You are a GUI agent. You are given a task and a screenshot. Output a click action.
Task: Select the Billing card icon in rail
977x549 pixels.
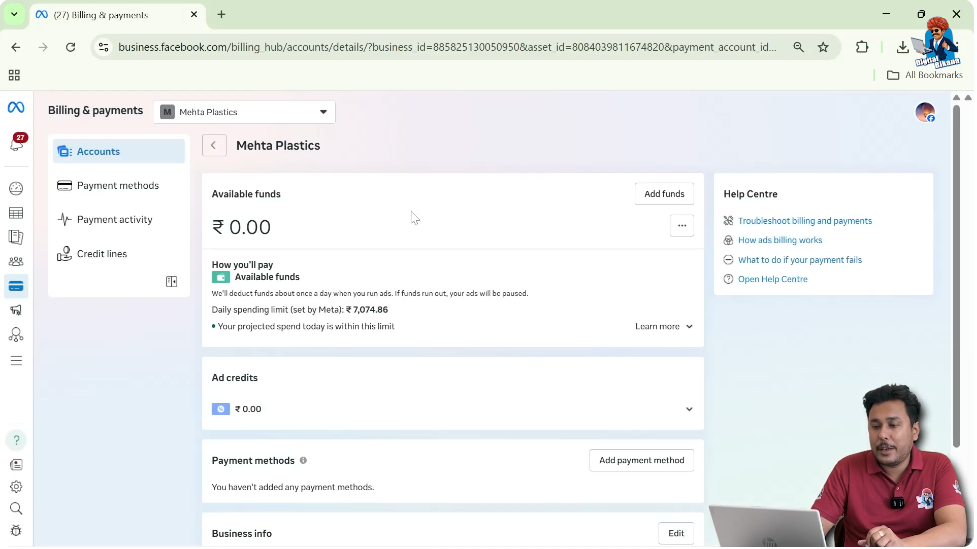point(16,286)
